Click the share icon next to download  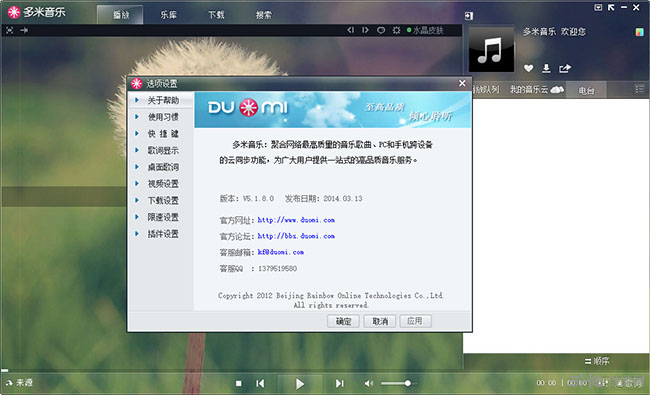pos(565,68)
